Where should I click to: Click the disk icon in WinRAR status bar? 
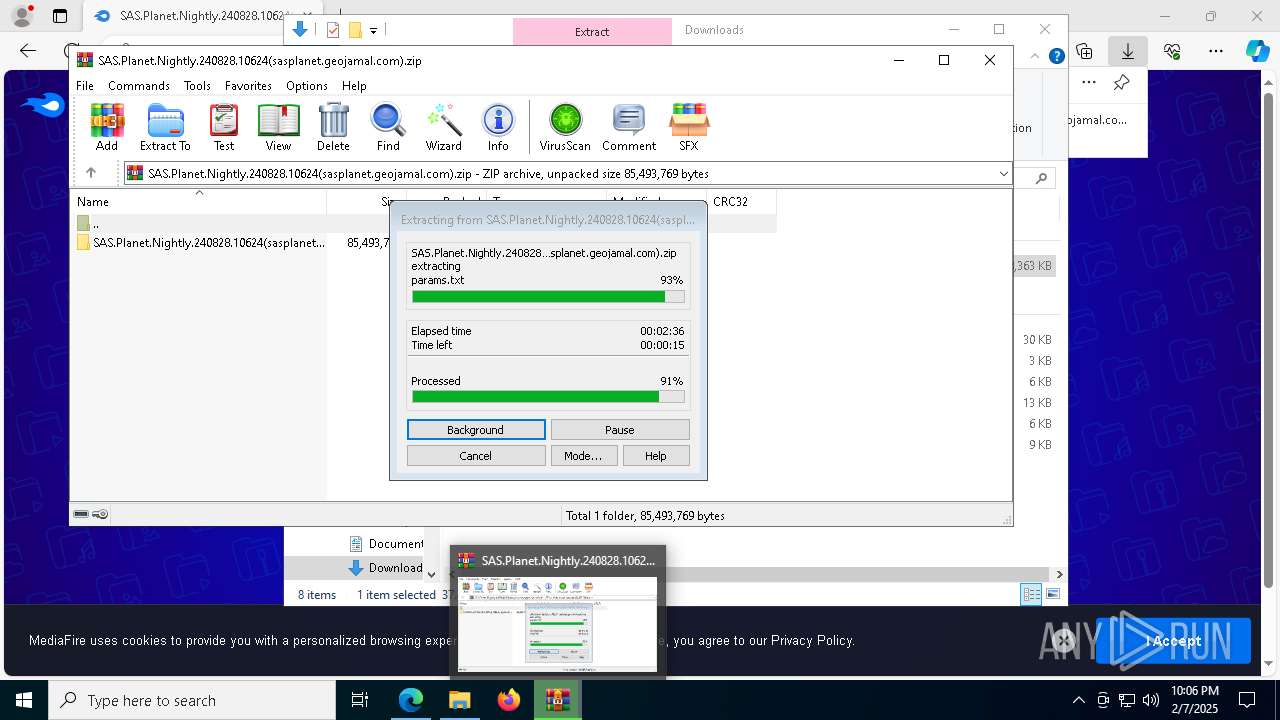(81, 514)
